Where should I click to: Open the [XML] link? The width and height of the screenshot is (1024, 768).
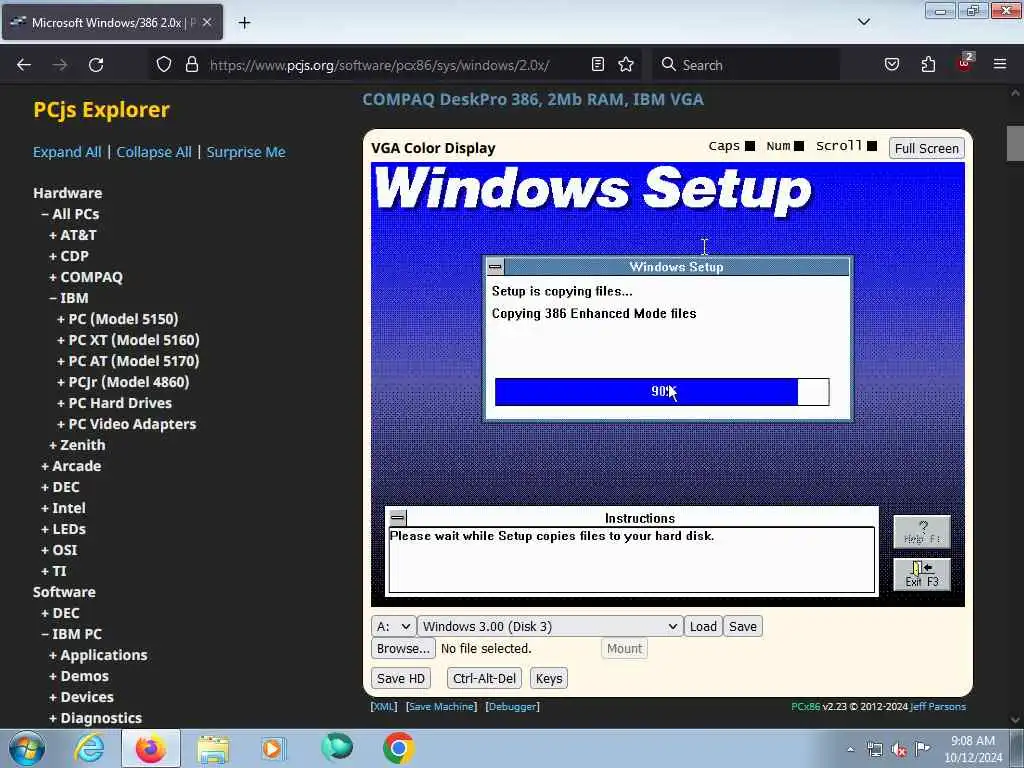(383, 707)
